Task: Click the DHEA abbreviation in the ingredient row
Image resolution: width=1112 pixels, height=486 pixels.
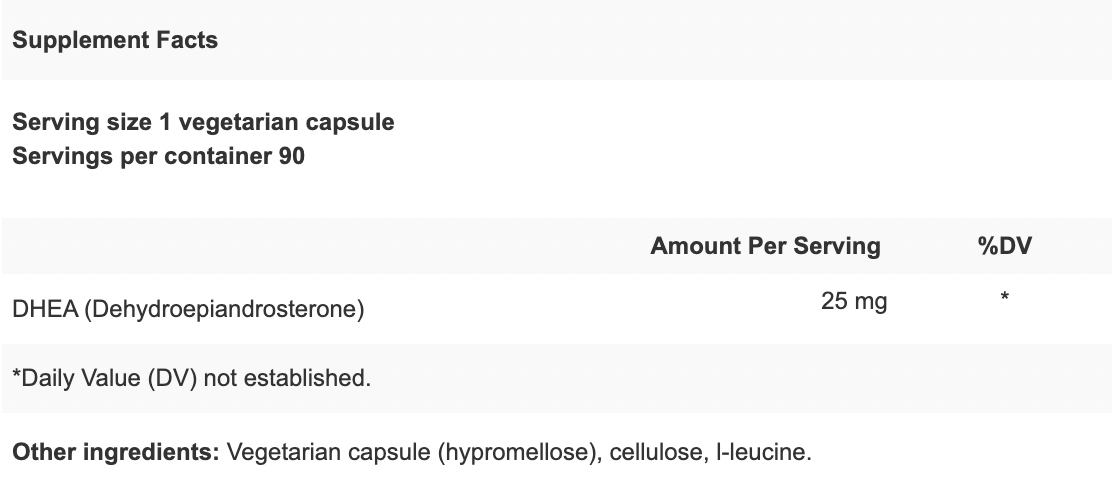Action: pyautogui.click(x=45, y=309)
